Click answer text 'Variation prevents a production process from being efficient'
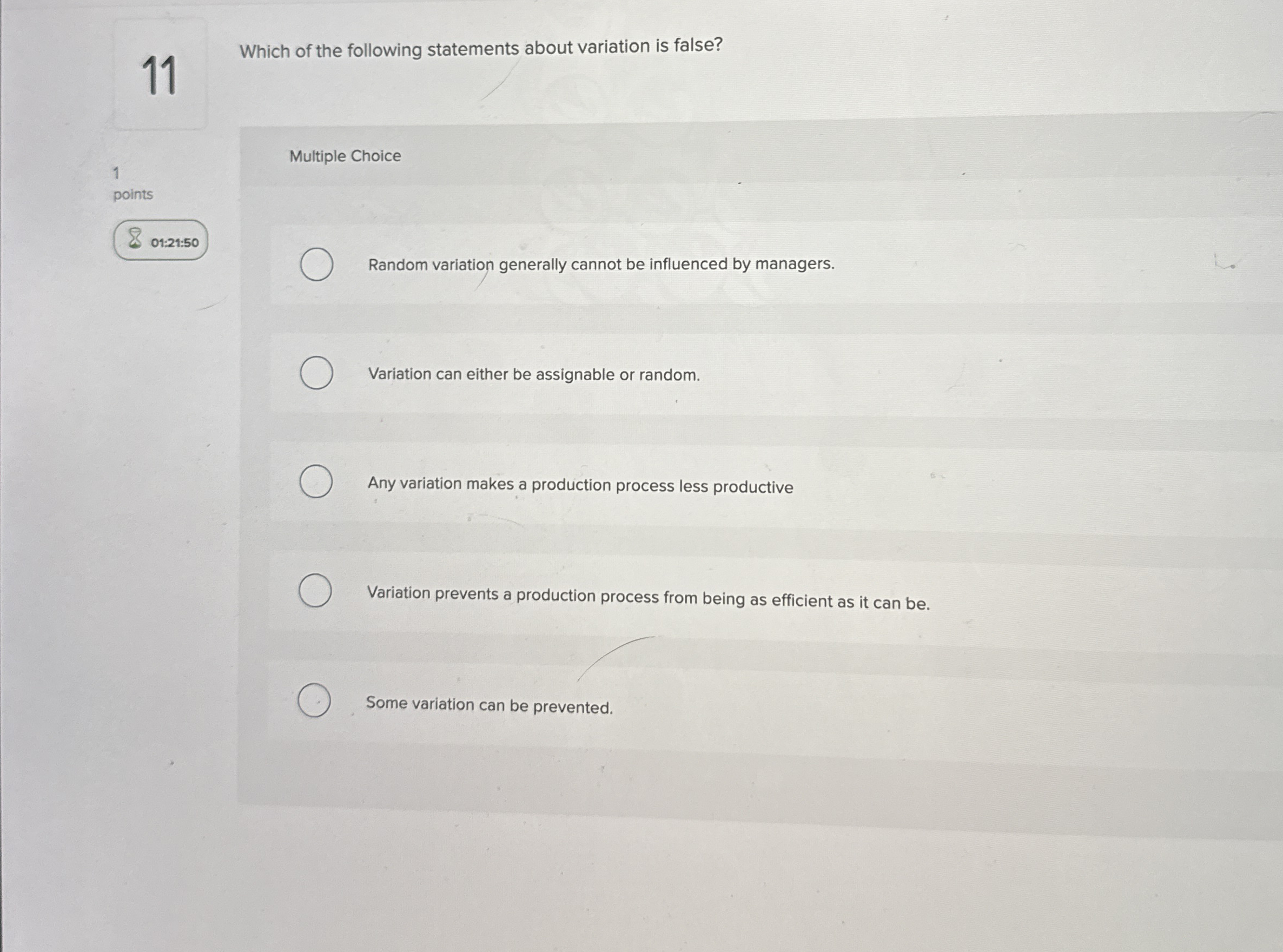1283x952 pixels. point(648,598)
